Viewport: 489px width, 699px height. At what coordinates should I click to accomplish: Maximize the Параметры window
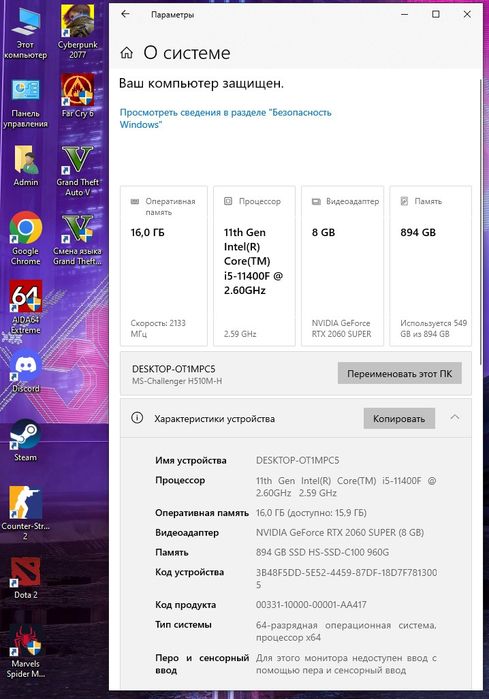436,14
